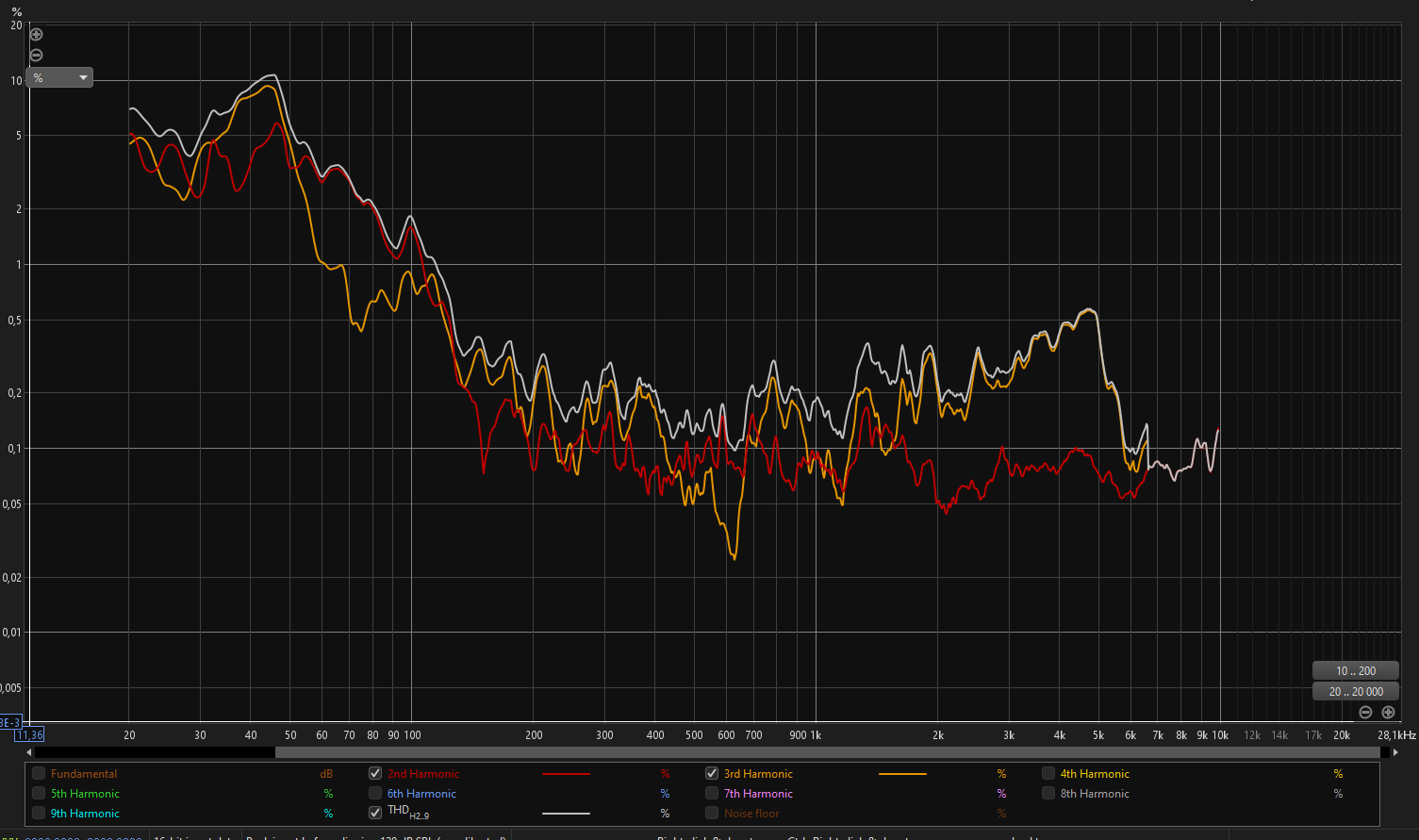The height and width of the screenshot is (840, 1419).
Task: Zoom in horizontal axis plus icon
Action: pos(1388,713)
